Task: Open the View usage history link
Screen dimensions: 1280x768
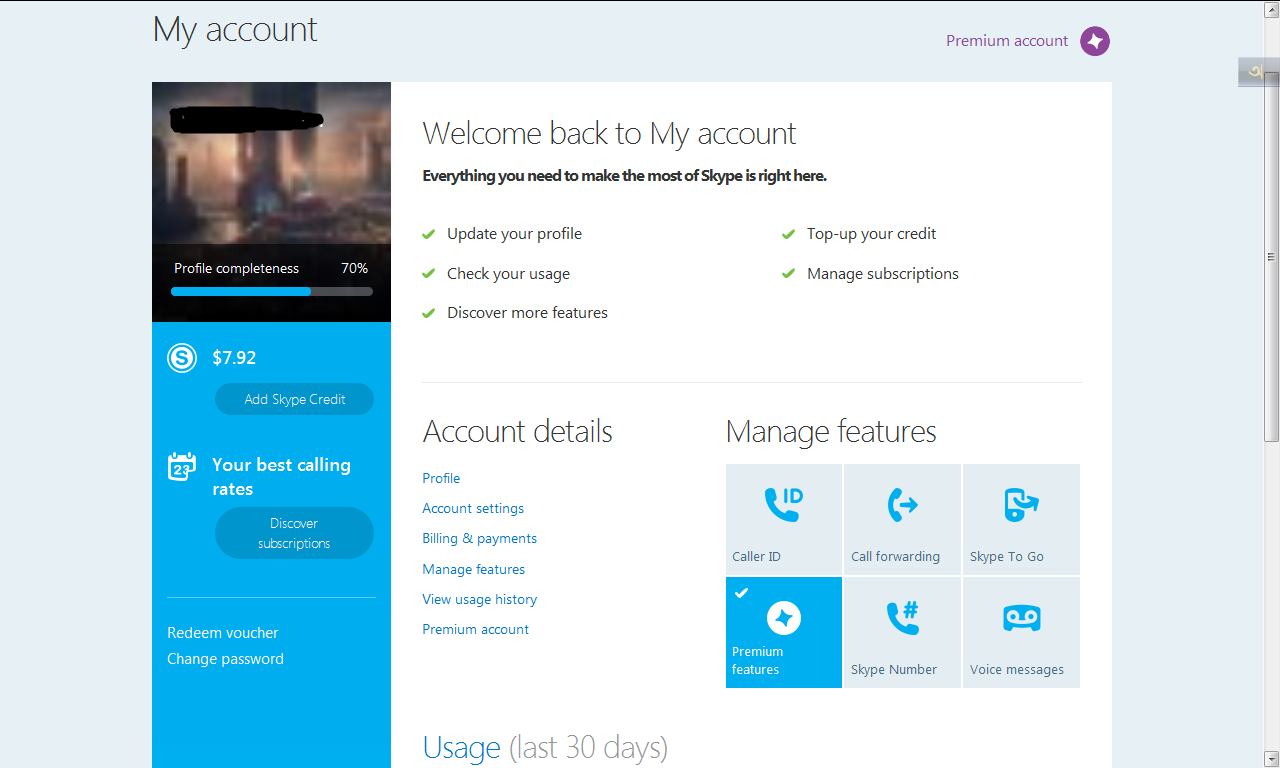Action: pos(479,599)
